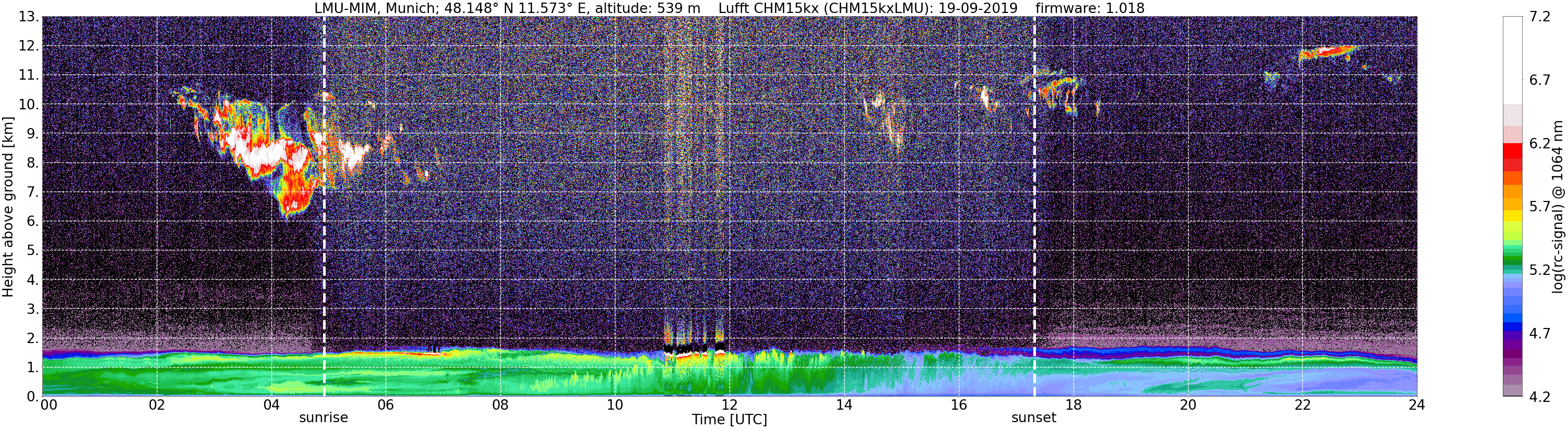The width and height of the screenshot is (1568, 430).
Task: Click the height axis tick '6.'
Action: (33, 221)
